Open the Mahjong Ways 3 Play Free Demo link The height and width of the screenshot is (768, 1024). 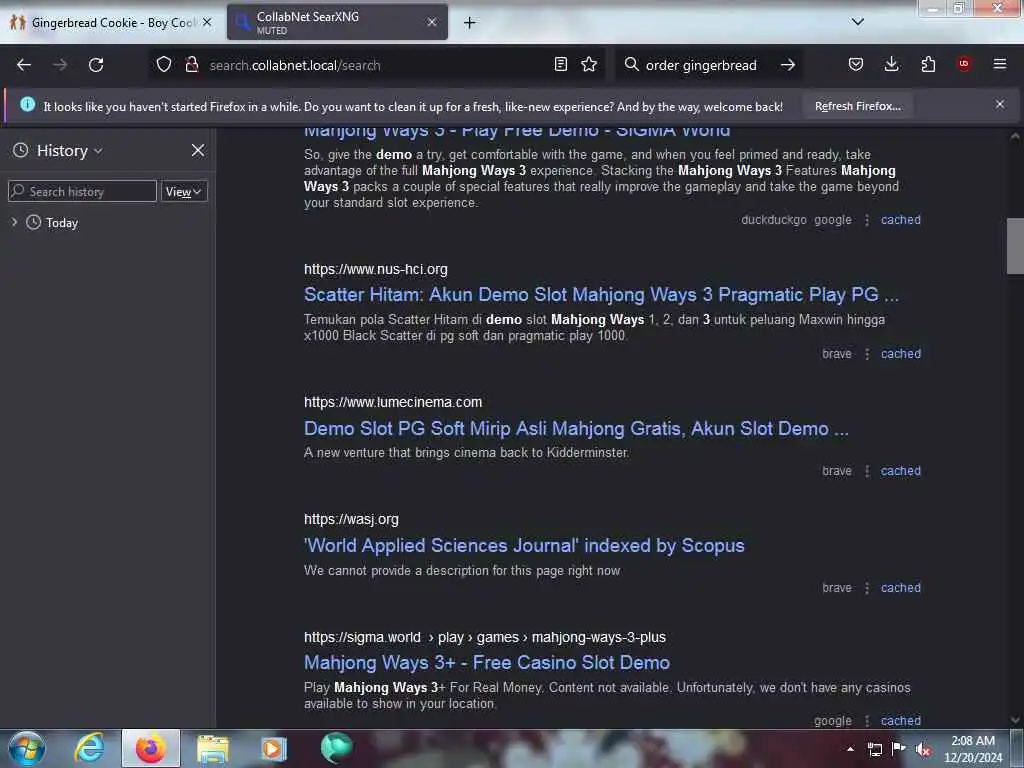coord(517,131)
